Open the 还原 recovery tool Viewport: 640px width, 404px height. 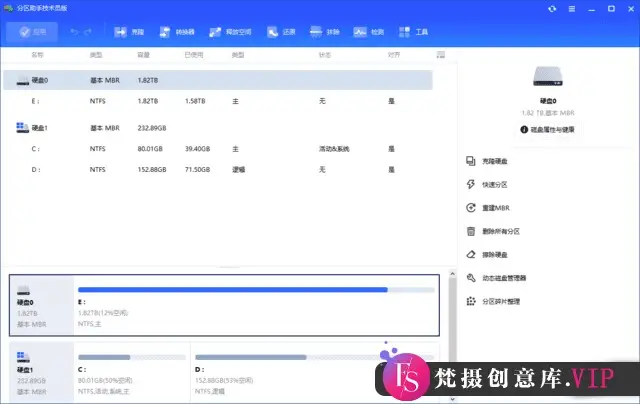coord(281,32)
